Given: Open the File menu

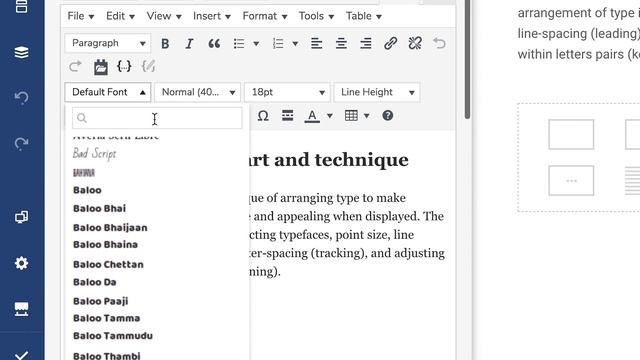Looking at the screenshot, I should pos(81,16).
